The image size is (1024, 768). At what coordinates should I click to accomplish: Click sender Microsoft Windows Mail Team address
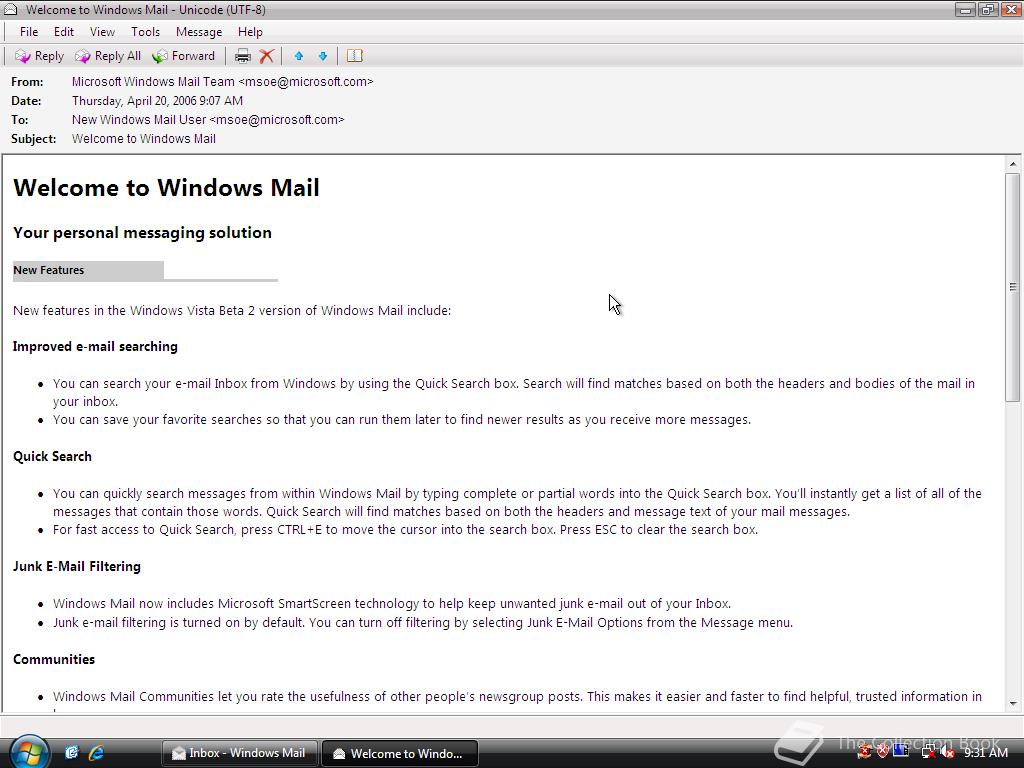tap(222, 82)
